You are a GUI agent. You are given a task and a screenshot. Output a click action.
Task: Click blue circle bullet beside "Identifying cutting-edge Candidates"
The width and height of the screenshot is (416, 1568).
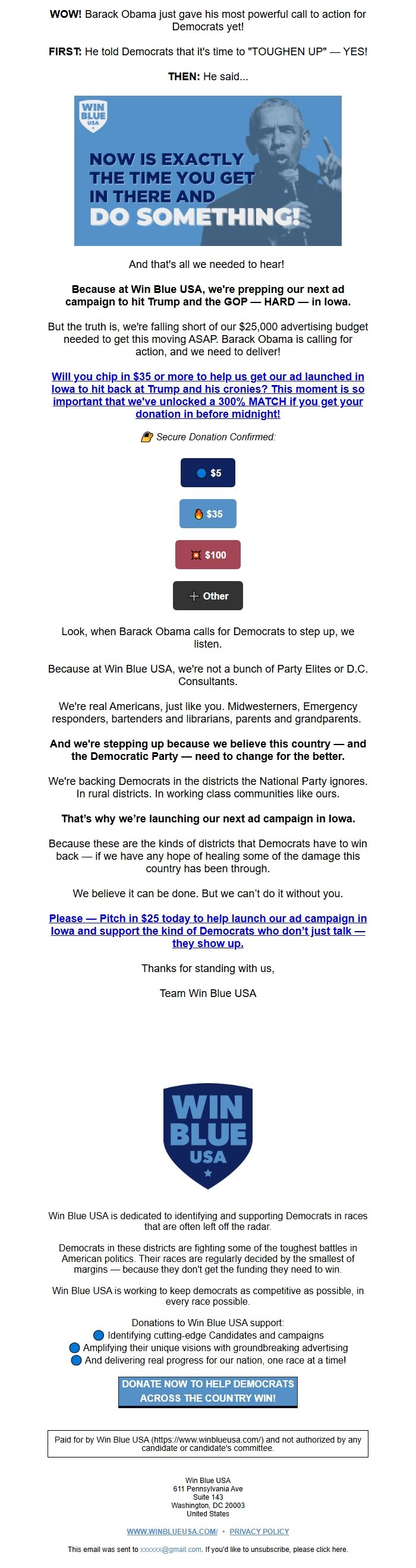click(x=99, y=1335)
